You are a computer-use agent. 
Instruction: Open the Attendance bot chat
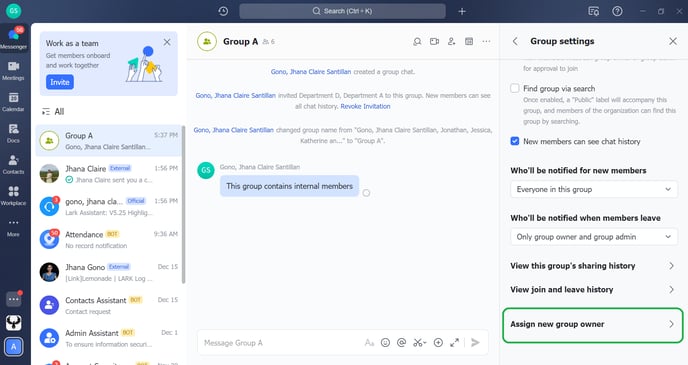(x=108, y=240)
